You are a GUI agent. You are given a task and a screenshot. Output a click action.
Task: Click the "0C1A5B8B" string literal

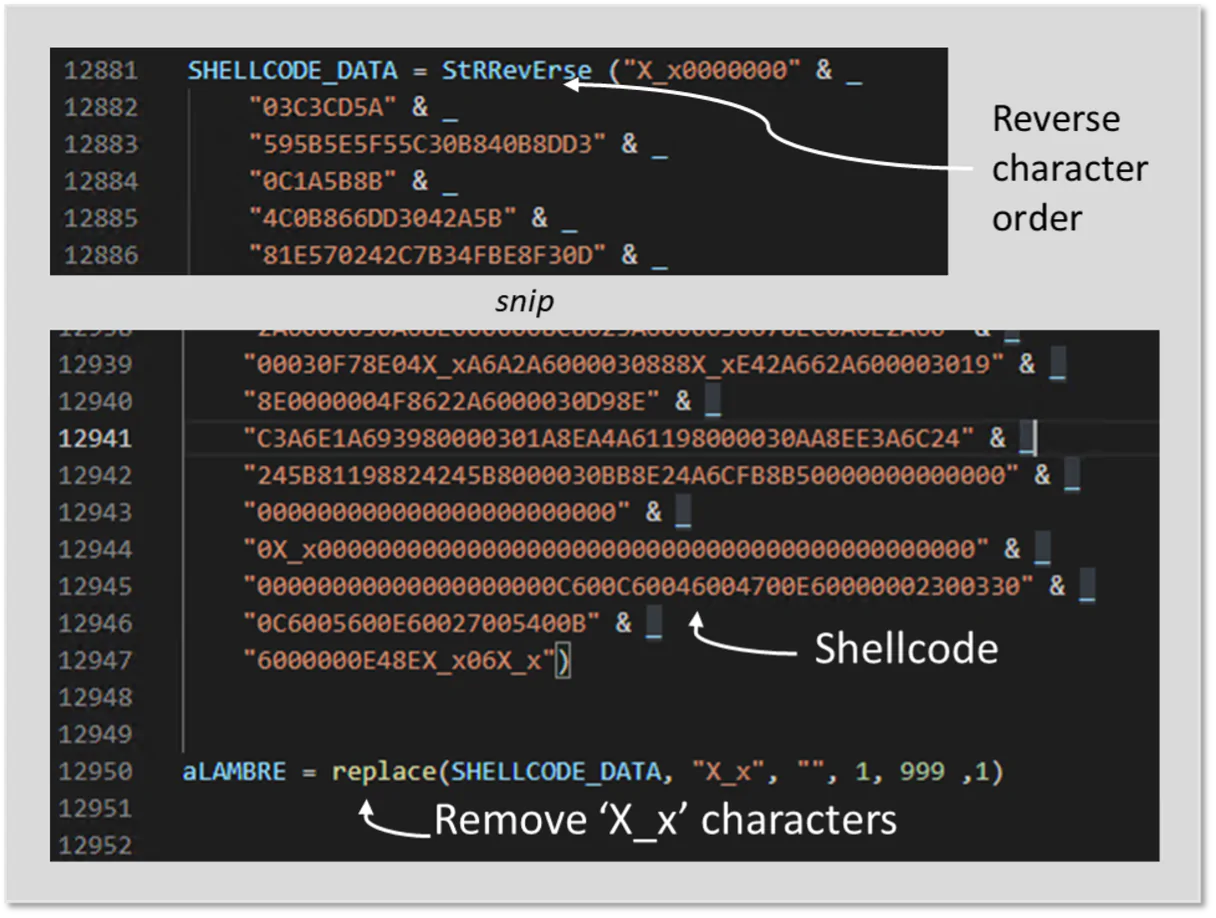(x=324, y=181)
